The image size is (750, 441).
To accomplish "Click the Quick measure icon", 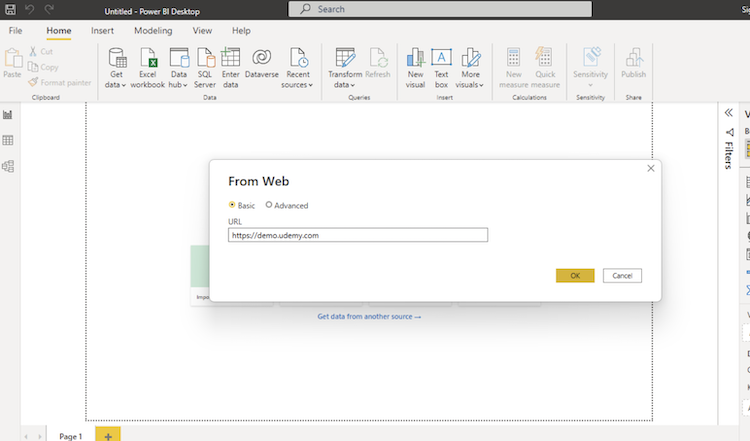I will click(545, 68).
